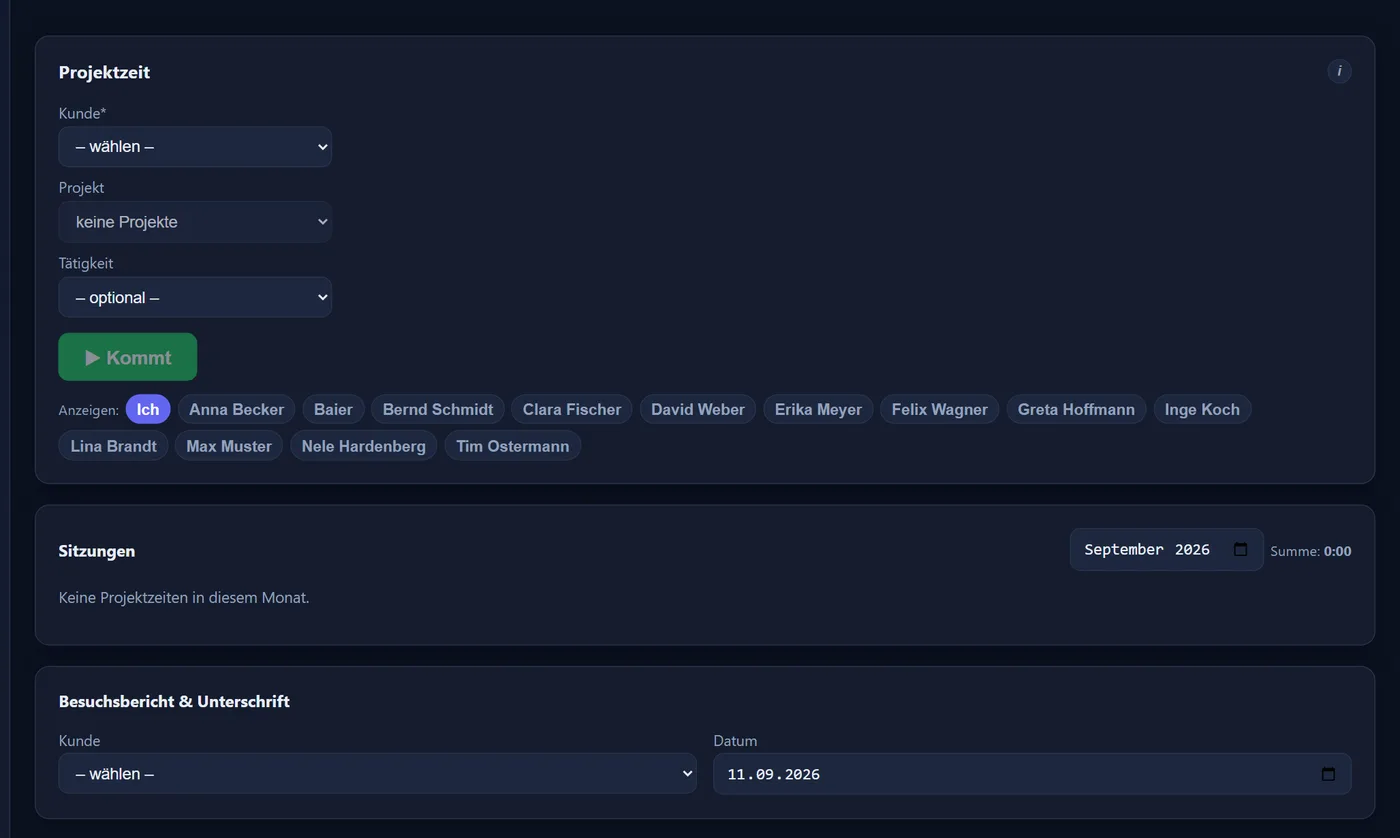Image resolution: width=1400 pixels, height=838 pixels.
Task: Toggle the Bernd Schmidt filter chip
Action: pos(438,409)
